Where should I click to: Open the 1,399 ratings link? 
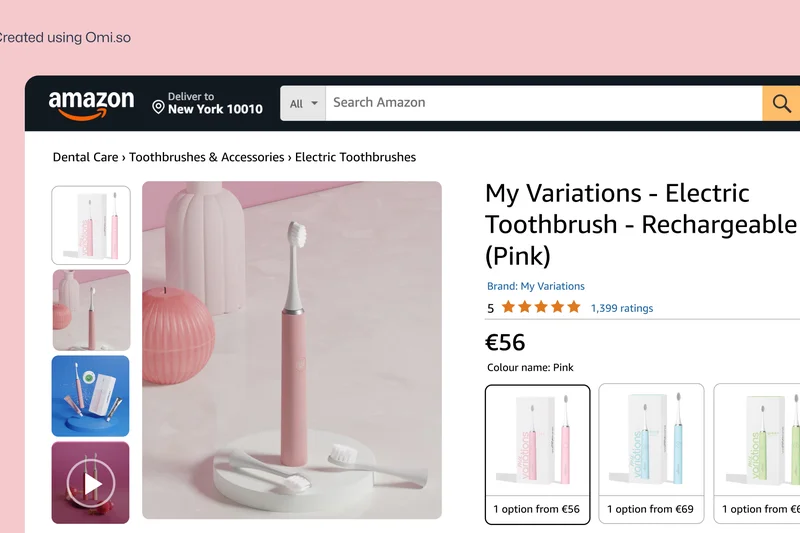(622, 308)
